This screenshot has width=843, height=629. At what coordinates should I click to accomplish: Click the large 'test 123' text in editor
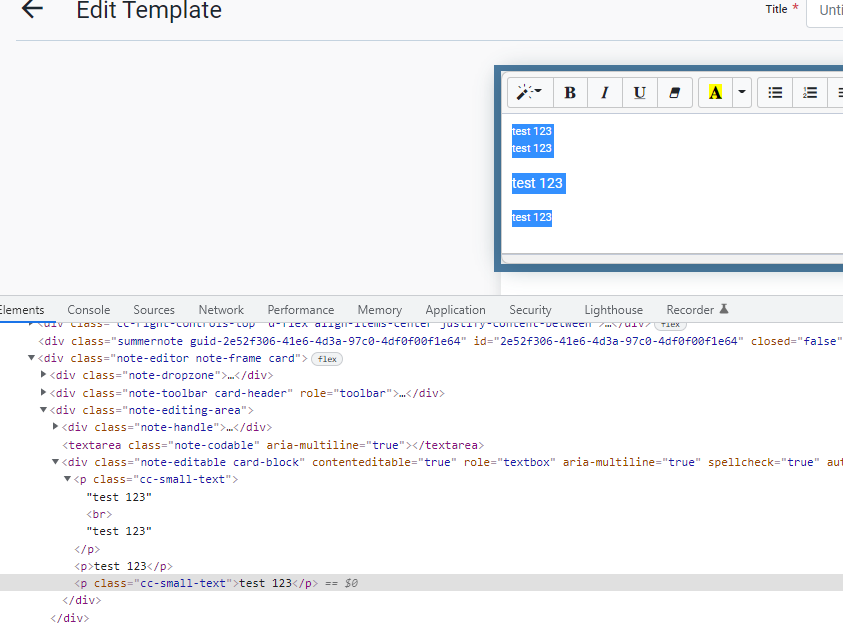pyautogui.click(x=537, y=183)
